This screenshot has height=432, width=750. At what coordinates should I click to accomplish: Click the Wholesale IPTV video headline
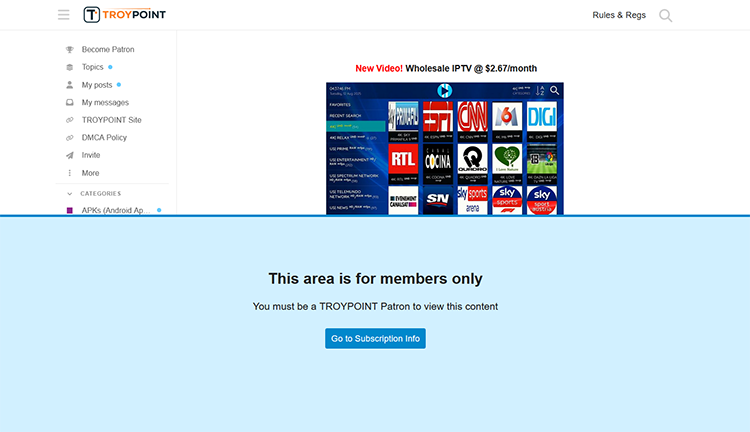click(446, 68)
